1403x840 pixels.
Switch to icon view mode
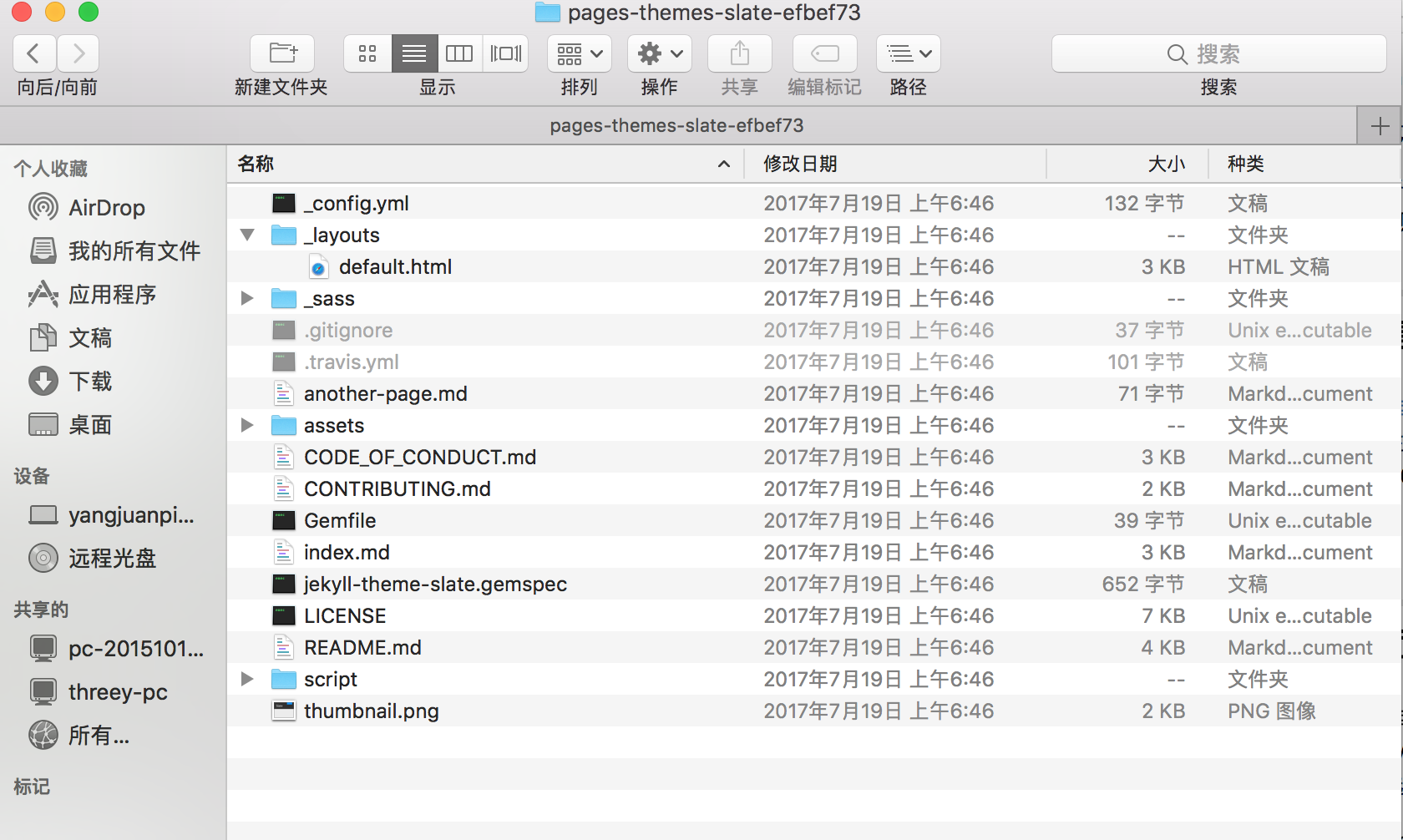(367, 54)
